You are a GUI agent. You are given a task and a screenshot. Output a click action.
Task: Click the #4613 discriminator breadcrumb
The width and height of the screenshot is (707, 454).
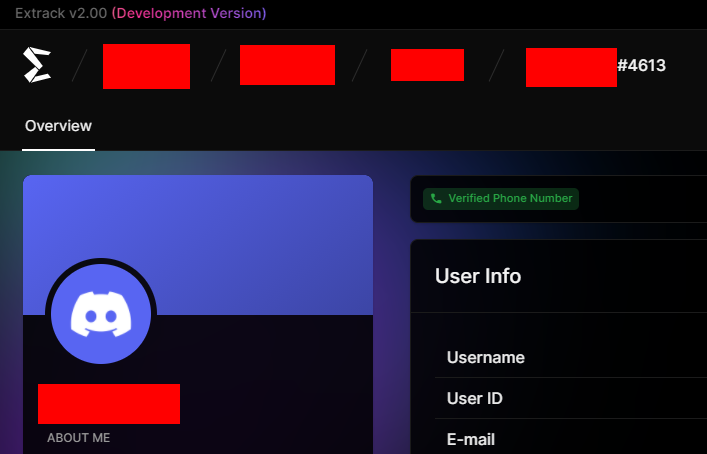pos(641,66)
